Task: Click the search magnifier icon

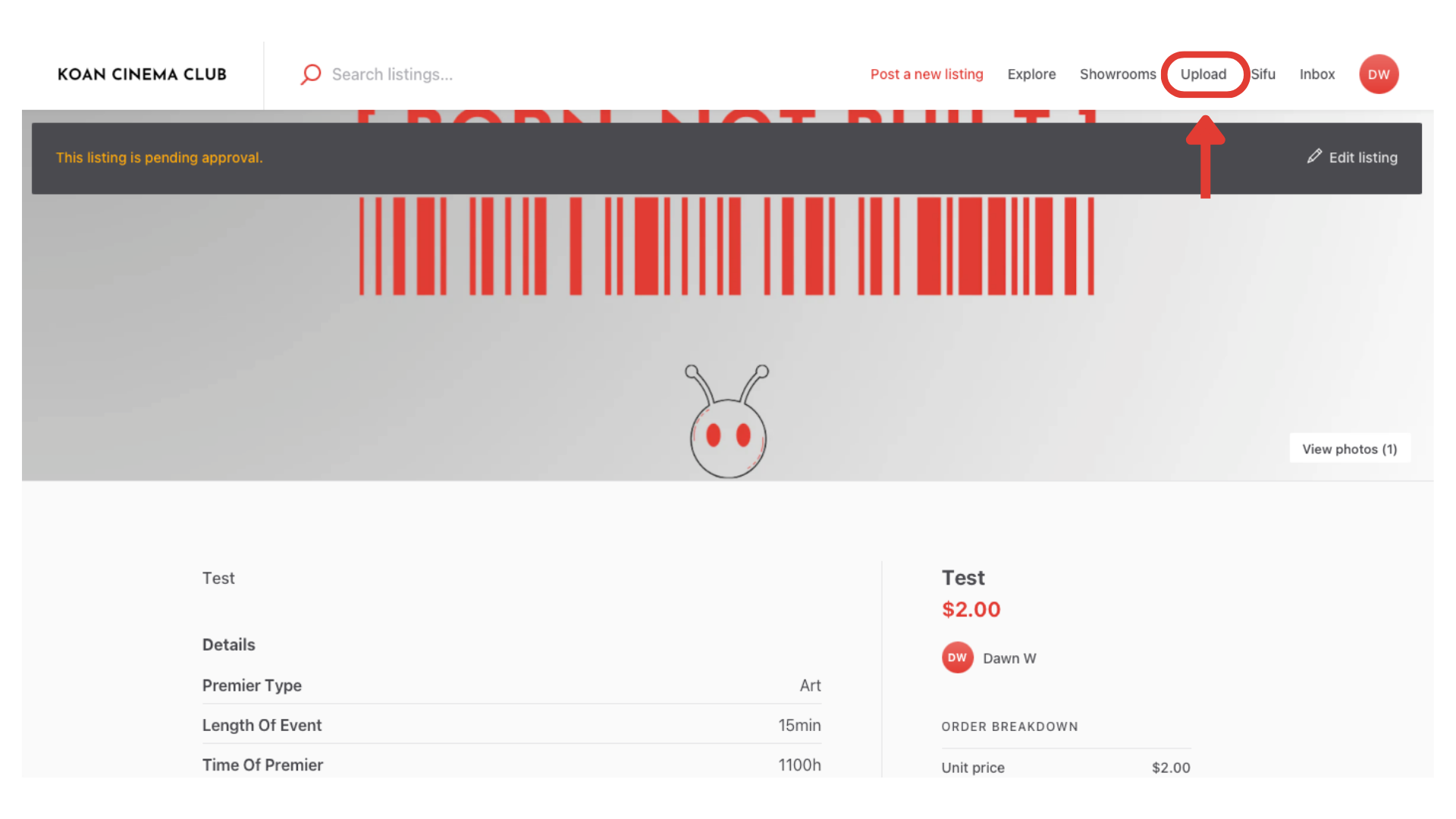Action: click(310, 74)
